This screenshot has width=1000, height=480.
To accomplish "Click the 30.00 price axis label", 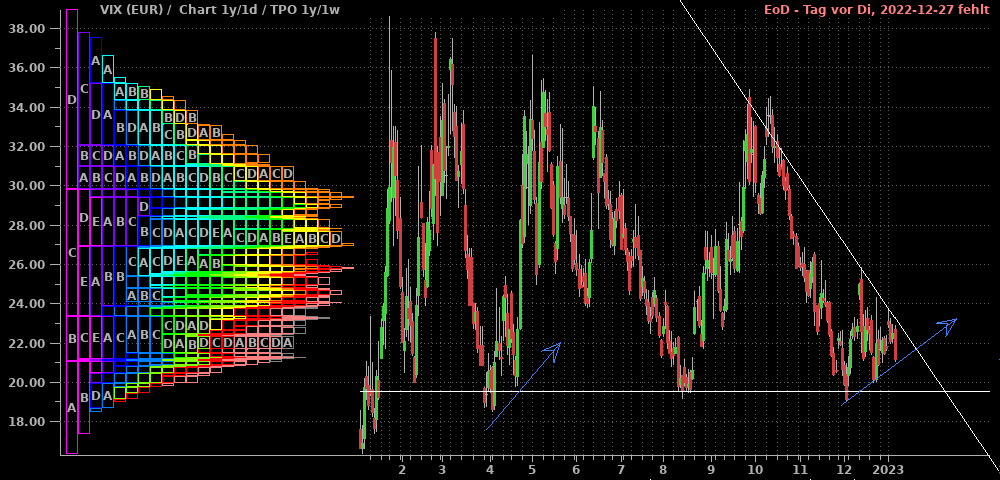I will pyautogui.click(x=26, y=186).
